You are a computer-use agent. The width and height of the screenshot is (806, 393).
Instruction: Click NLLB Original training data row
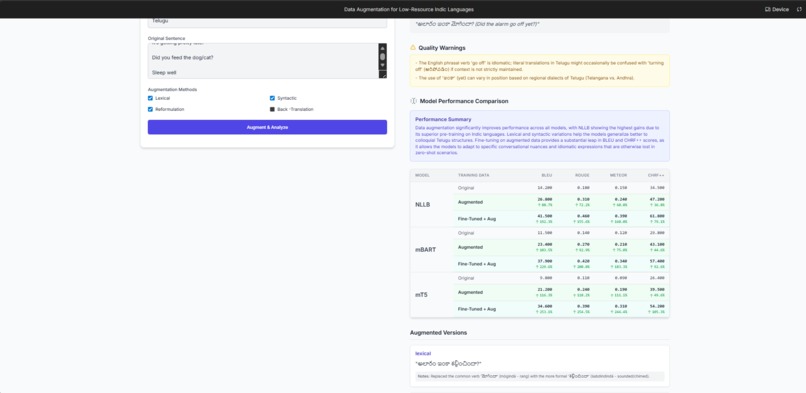[562, 188]
